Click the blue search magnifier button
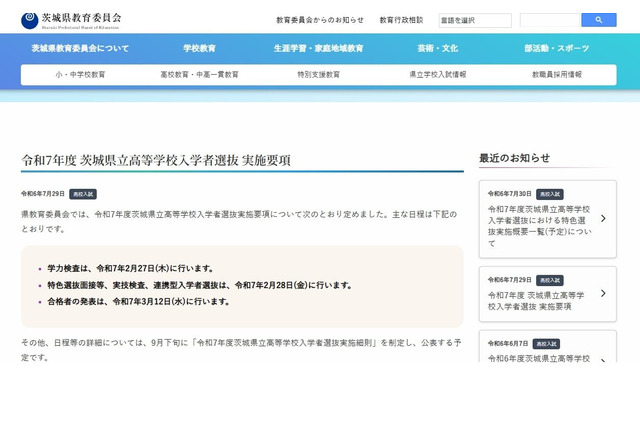640x426 pixels. [598, 20]
